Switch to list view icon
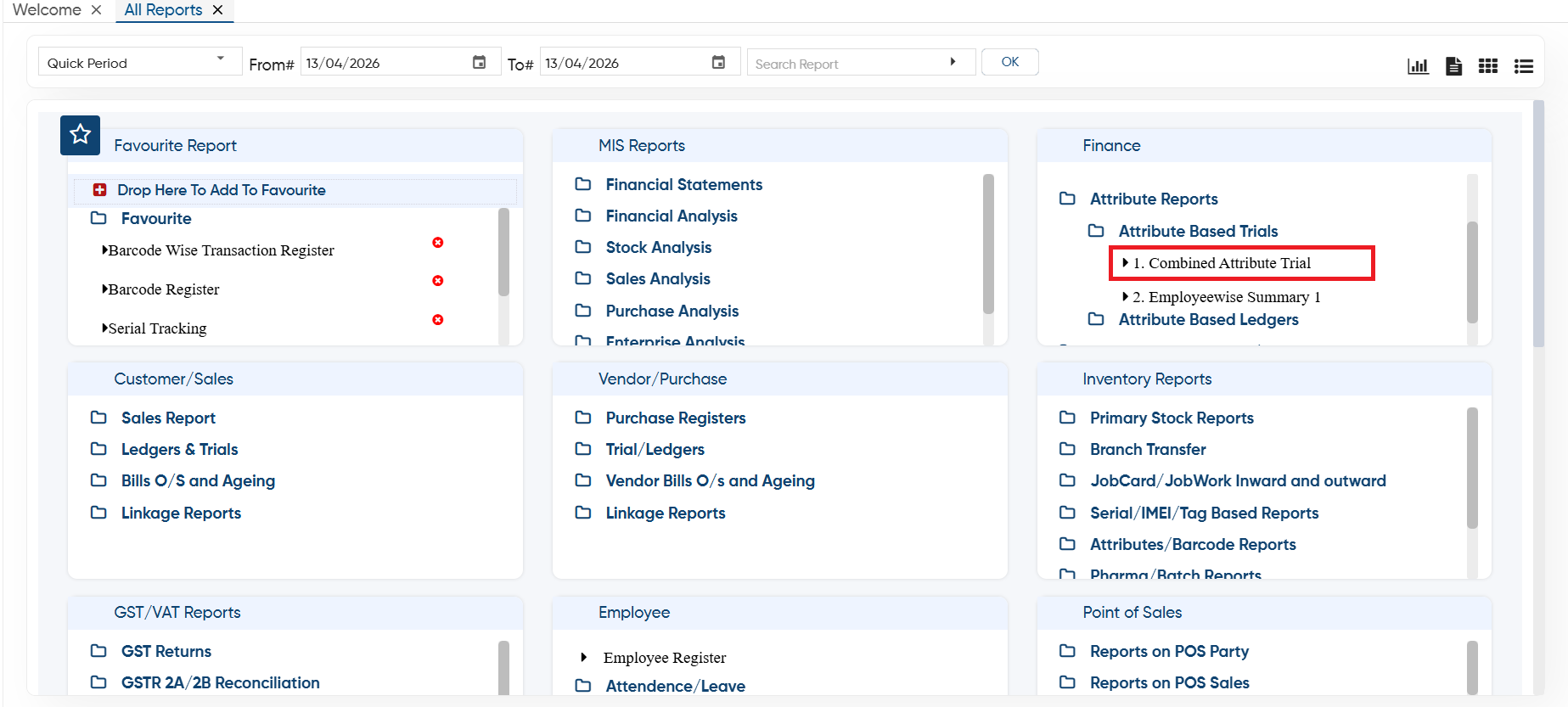This screenshot has width=1568, height=707. [x=1524, y=65]
